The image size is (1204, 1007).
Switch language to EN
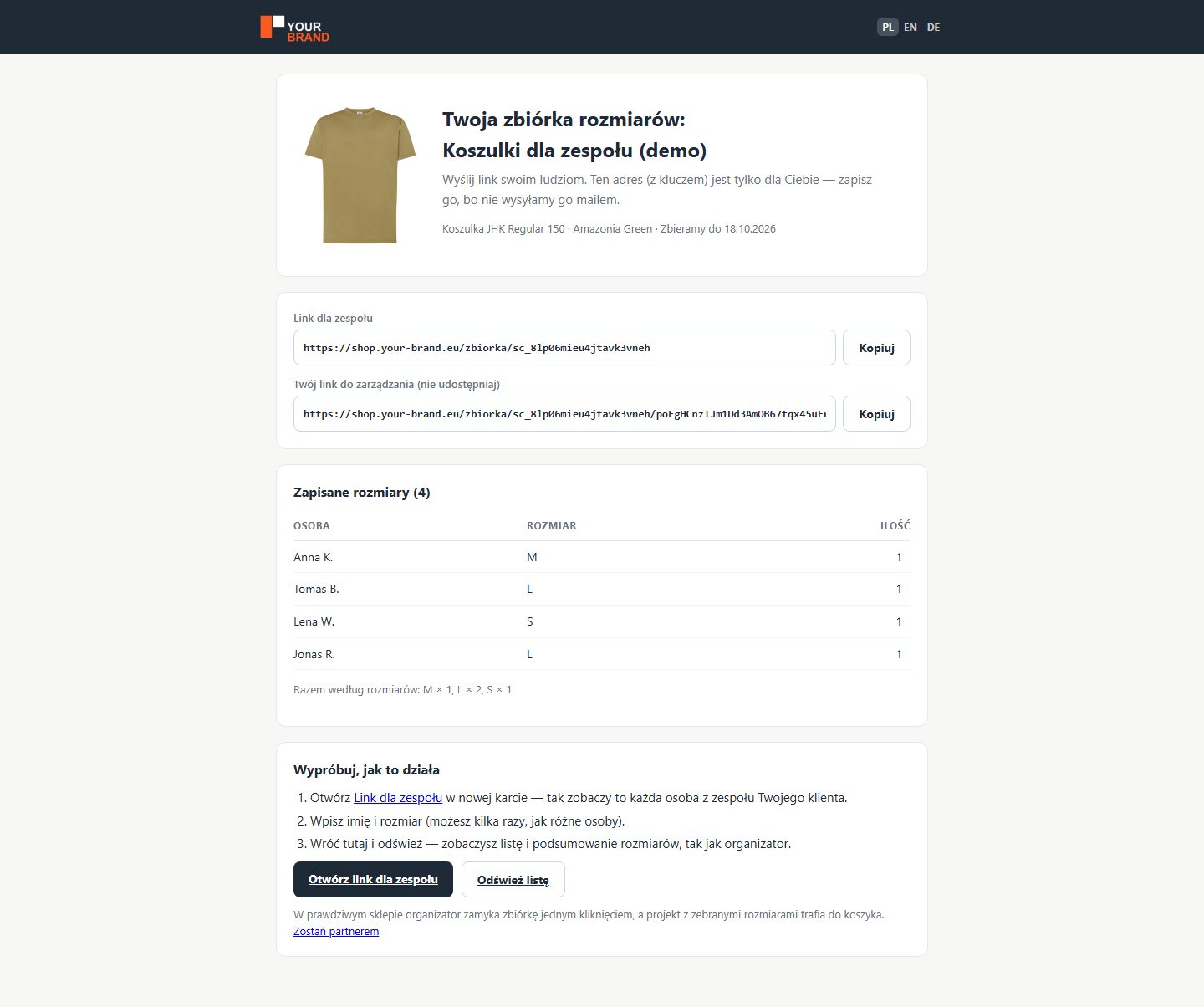coord(911,27)
